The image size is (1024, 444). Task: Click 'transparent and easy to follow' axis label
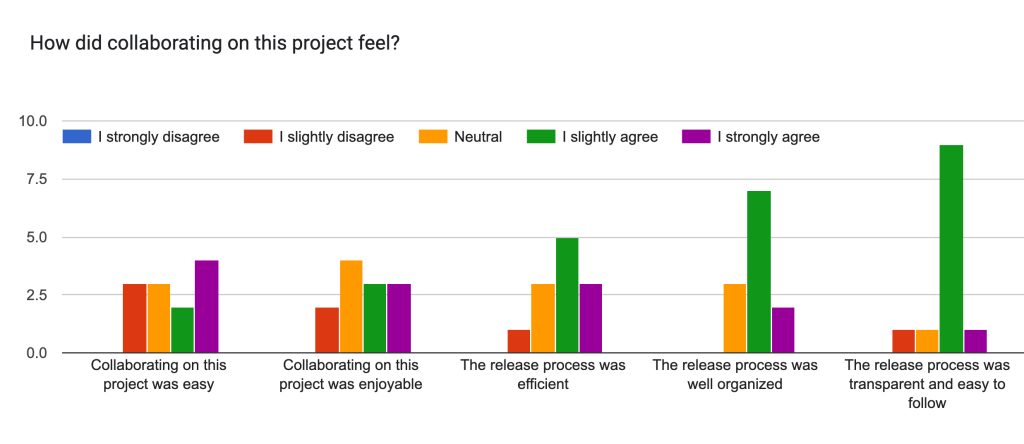(927, 385)
